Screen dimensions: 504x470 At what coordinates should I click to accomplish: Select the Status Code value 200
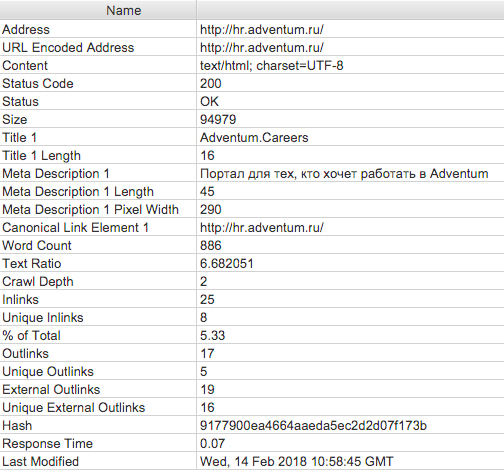(x=210, y=84)
